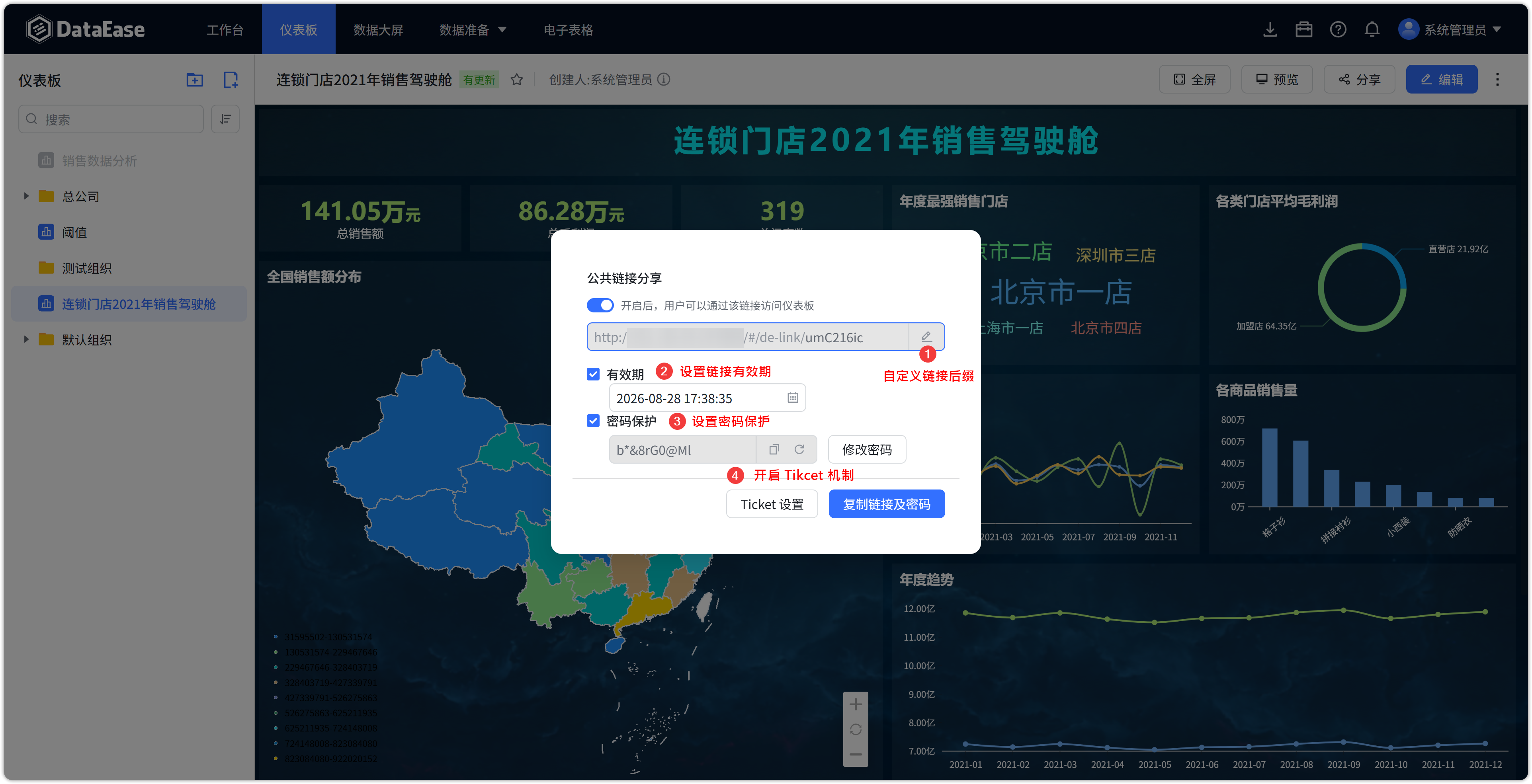Open the download center icon
Image resolution: width=1532 pixels, height=784 pixels.
[1270, 30]
